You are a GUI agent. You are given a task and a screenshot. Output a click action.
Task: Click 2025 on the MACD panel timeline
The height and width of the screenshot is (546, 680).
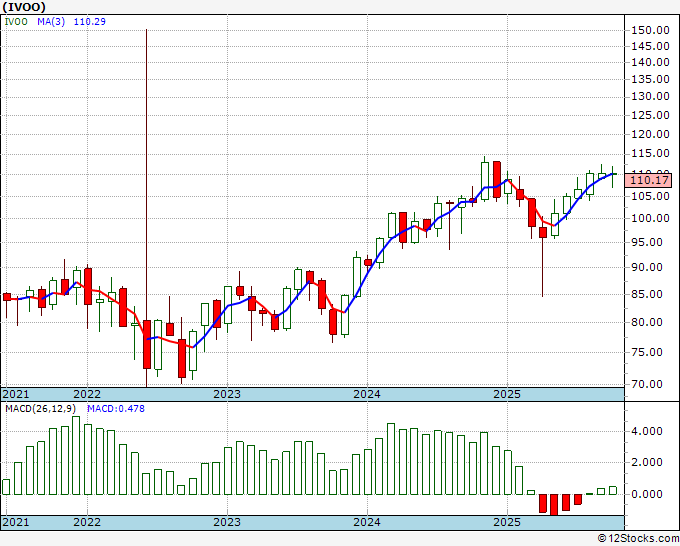[x=507, y=522]
